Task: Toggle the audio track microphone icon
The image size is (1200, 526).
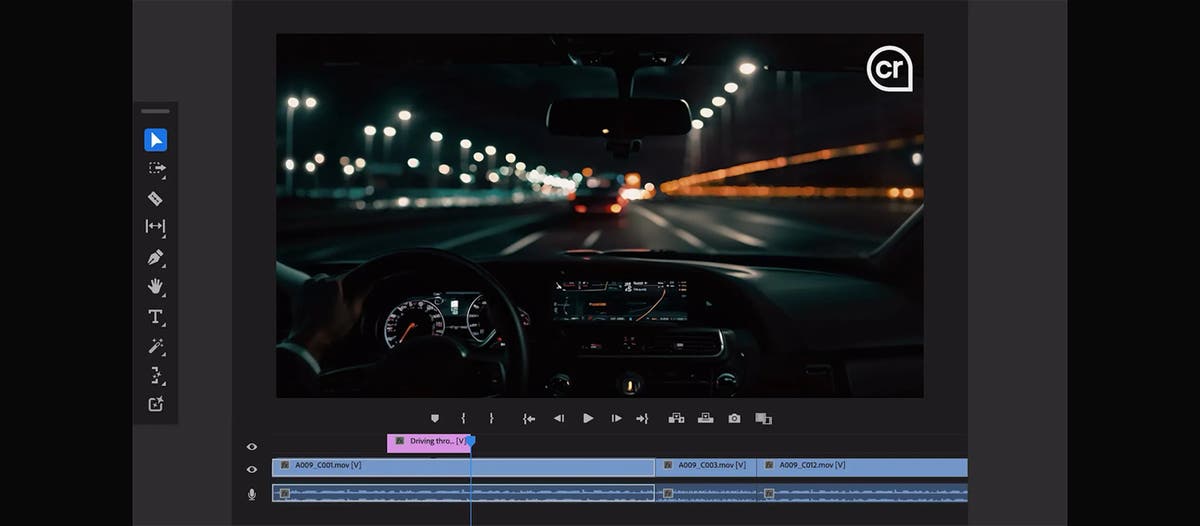Action: [x=252, y=494]
